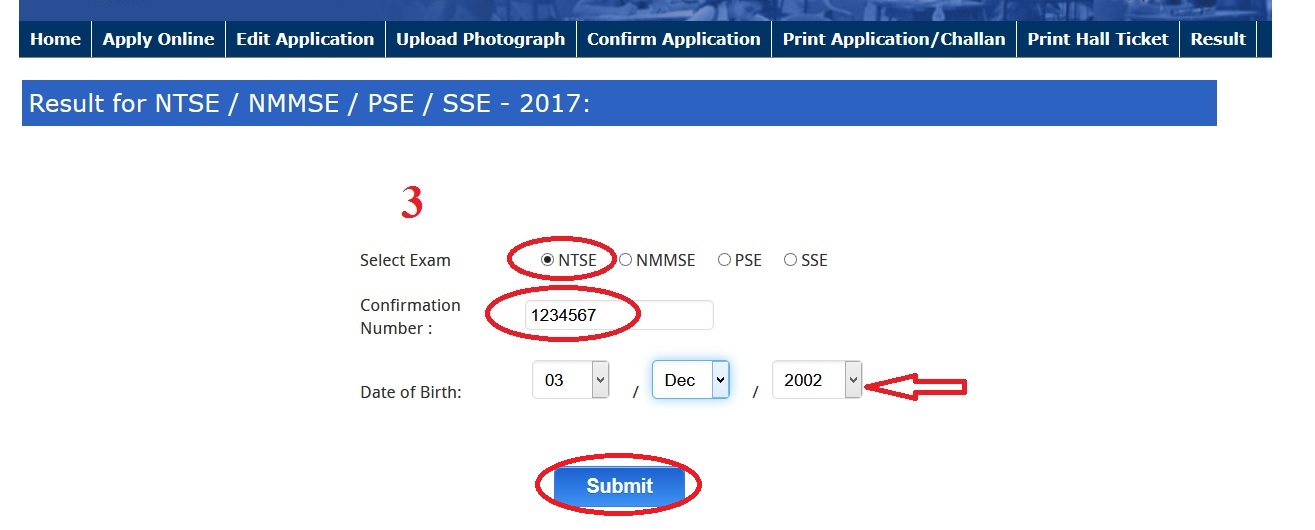Open the birth month dropdown showing Dec

click(690, 380)
